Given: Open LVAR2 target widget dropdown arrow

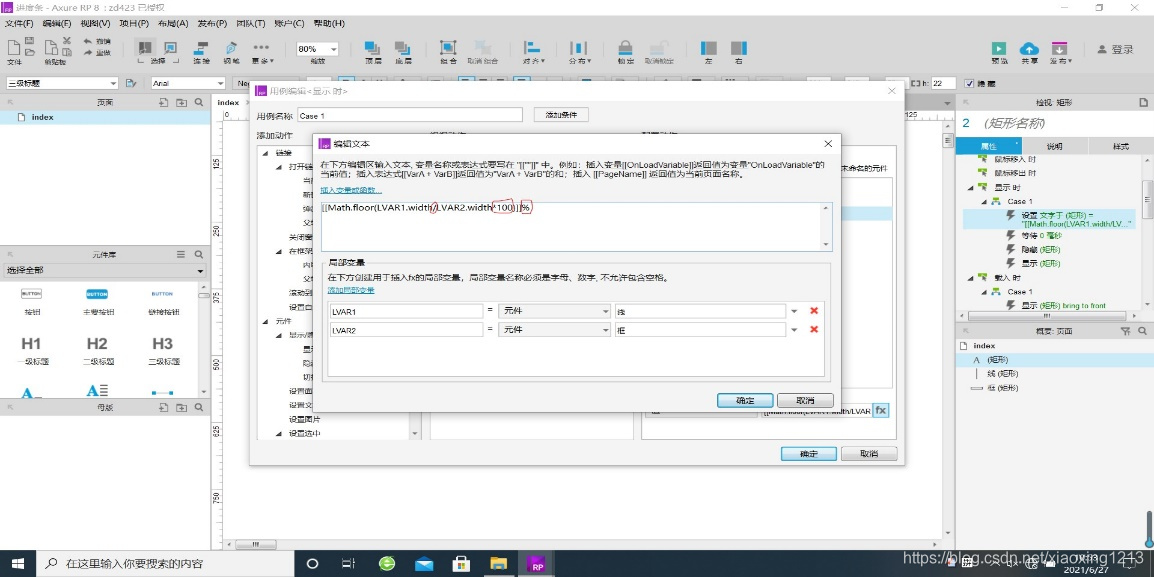Looking at the screenshot, I should 794,330.
